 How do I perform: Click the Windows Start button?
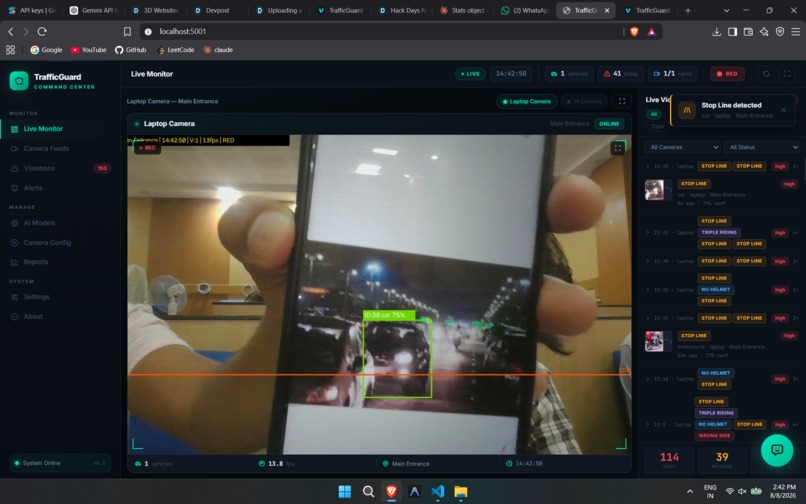tap(345, 491)
